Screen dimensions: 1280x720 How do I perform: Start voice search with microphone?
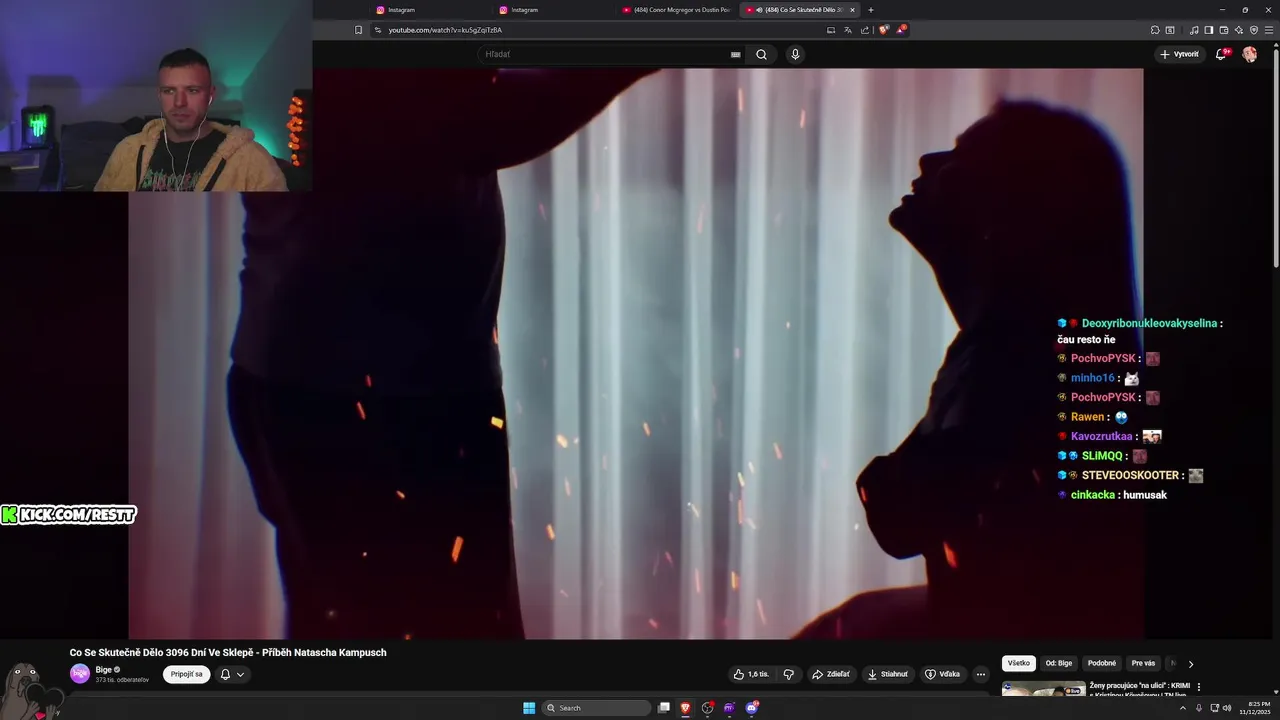(x=795, y=54)
